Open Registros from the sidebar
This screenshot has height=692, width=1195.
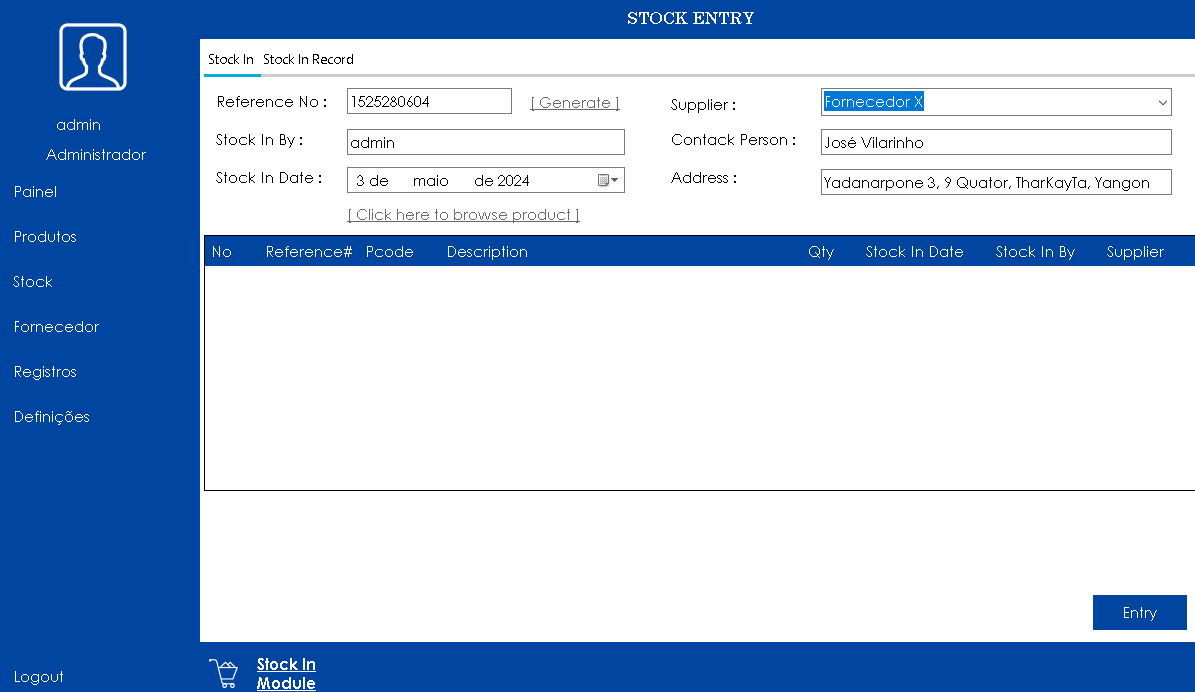pyautogui.click(x=45, y=372)
